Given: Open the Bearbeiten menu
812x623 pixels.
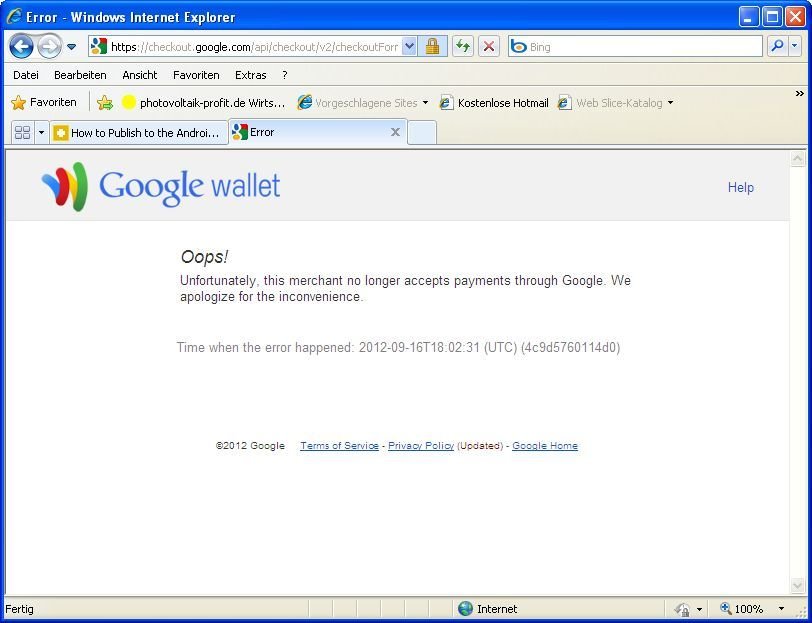Looking at the screenshot, I should (x=80, y=75).
